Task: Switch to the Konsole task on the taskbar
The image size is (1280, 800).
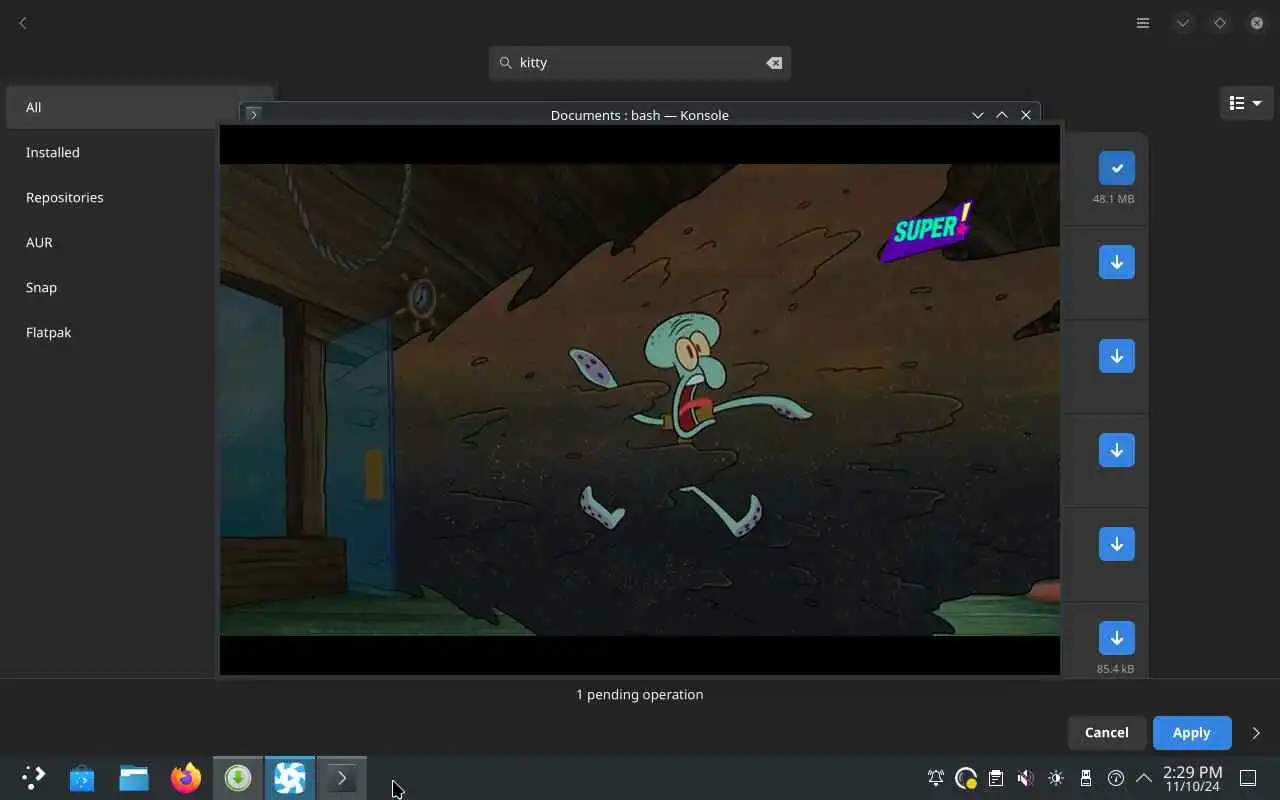Action: pos(342,777)
